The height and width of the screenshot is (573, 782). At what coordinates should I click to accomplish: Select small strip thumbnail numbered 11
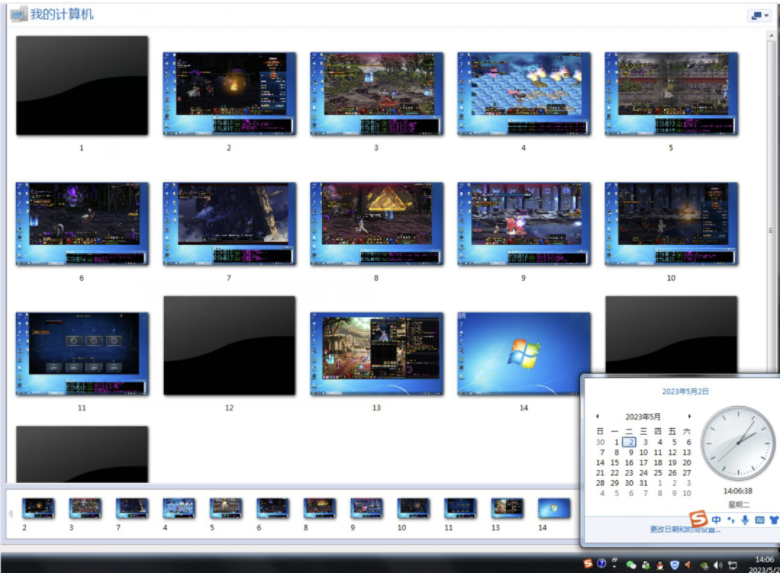(x=460, y=508)
